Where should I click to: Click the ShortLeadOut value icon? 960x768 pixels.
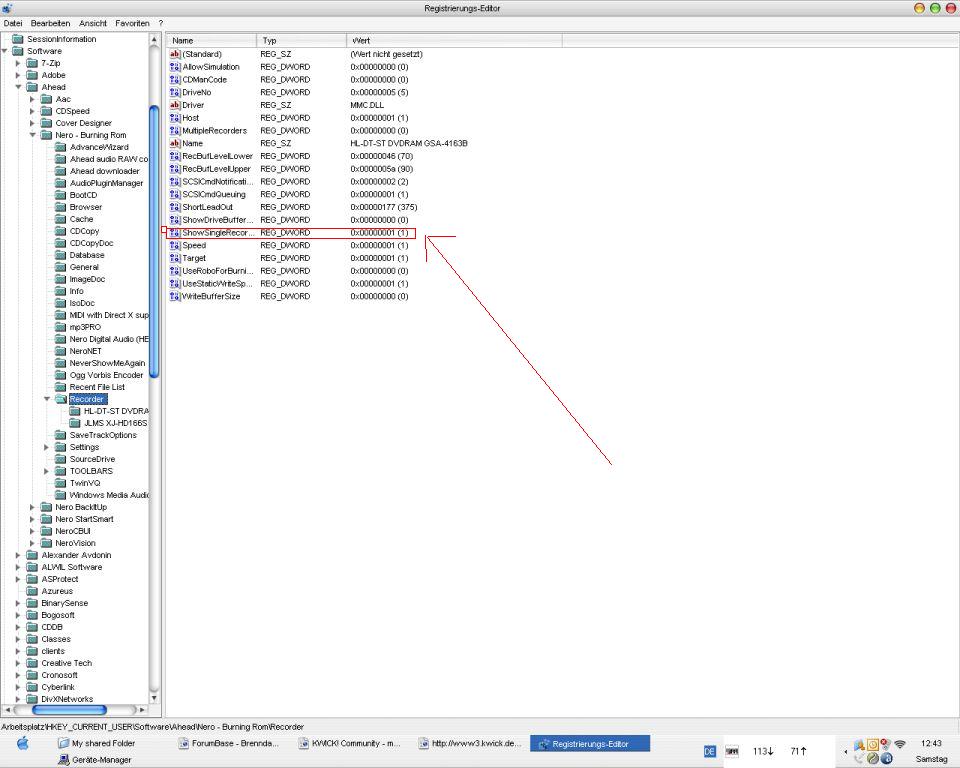[x=174, y=207]
